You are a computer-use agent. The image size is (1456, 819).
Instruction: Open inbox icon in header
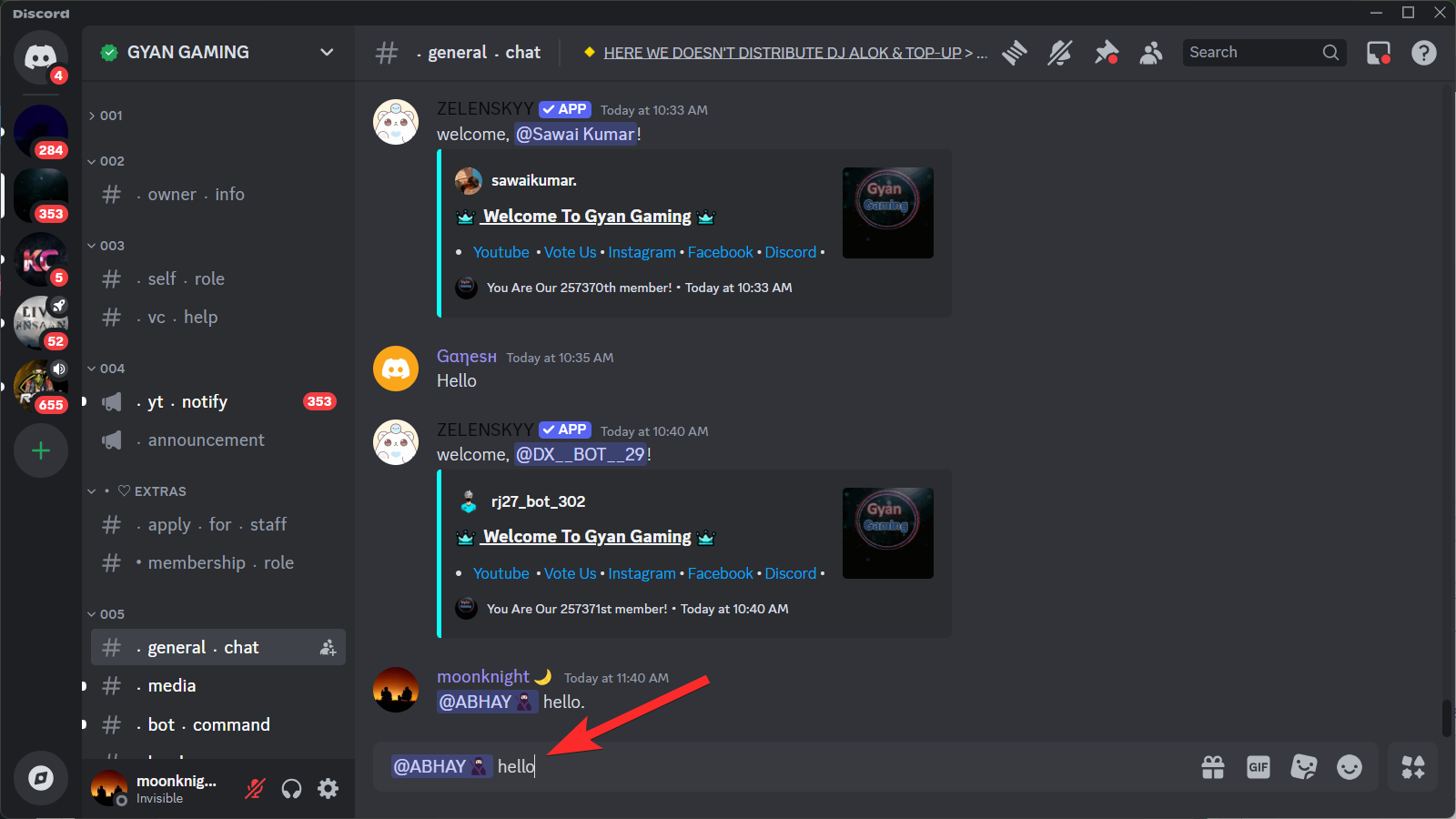click(1379, 53)
